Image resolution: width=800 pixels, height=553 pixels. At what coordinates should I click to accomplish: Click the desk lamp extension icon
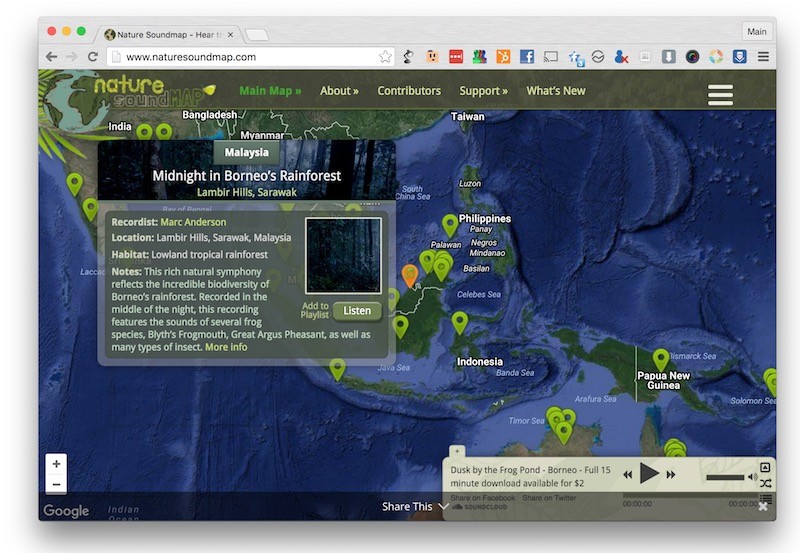408,56
